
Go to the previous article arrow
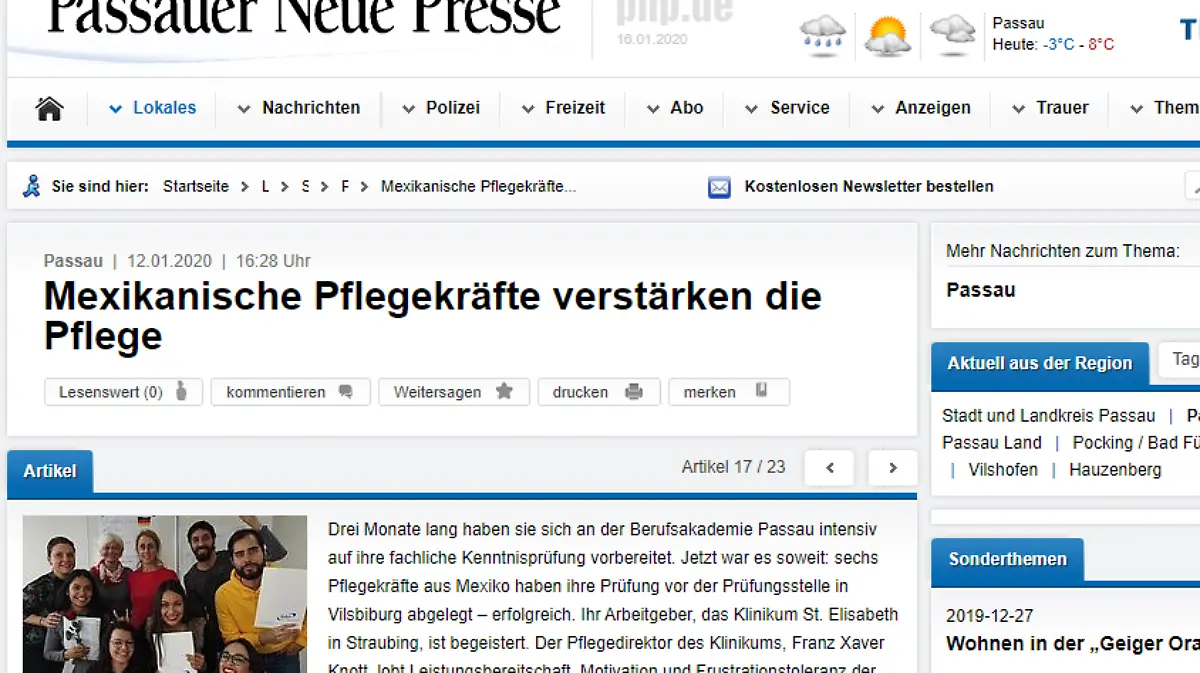coord(829,467)
